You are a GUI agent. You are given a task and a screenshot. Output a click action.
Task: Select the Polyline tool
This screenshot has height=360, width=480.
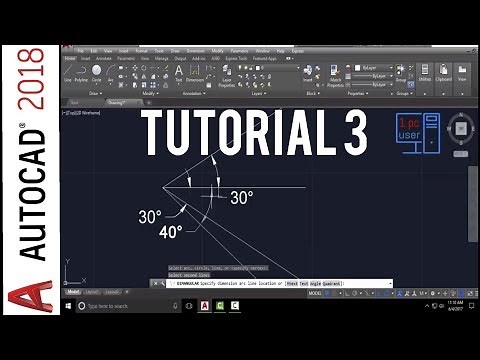point(81,73)
